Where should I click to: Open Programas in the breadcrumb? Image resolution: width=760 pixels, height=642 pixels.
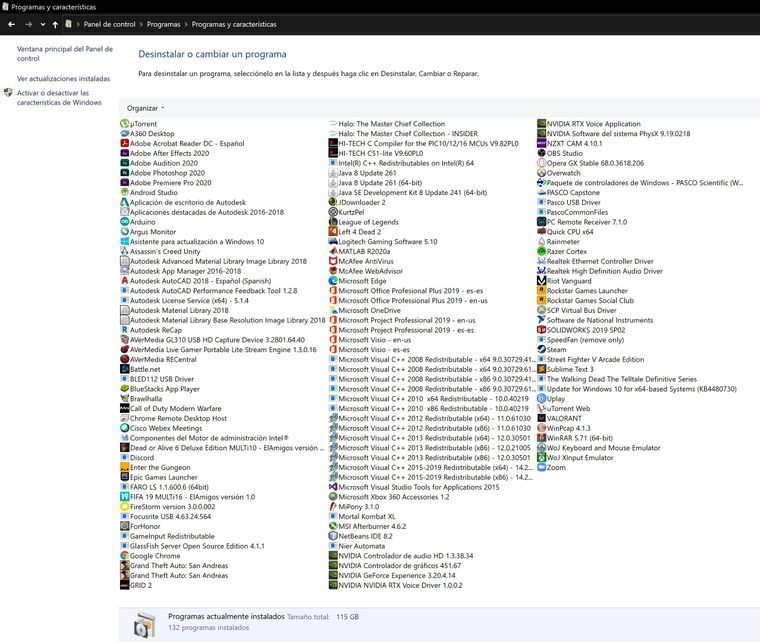163,24
